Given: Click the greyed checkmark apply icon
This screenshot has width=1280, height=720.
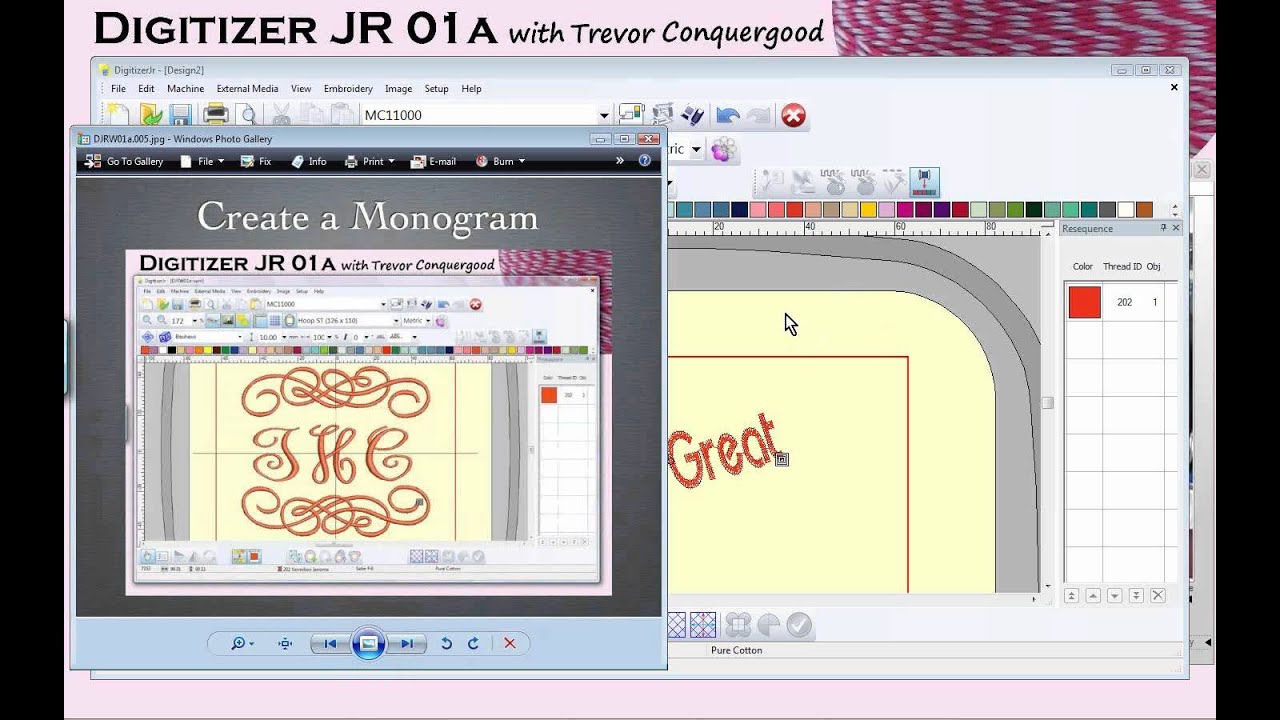Looking at the screenshot, I should click(799, 625).
